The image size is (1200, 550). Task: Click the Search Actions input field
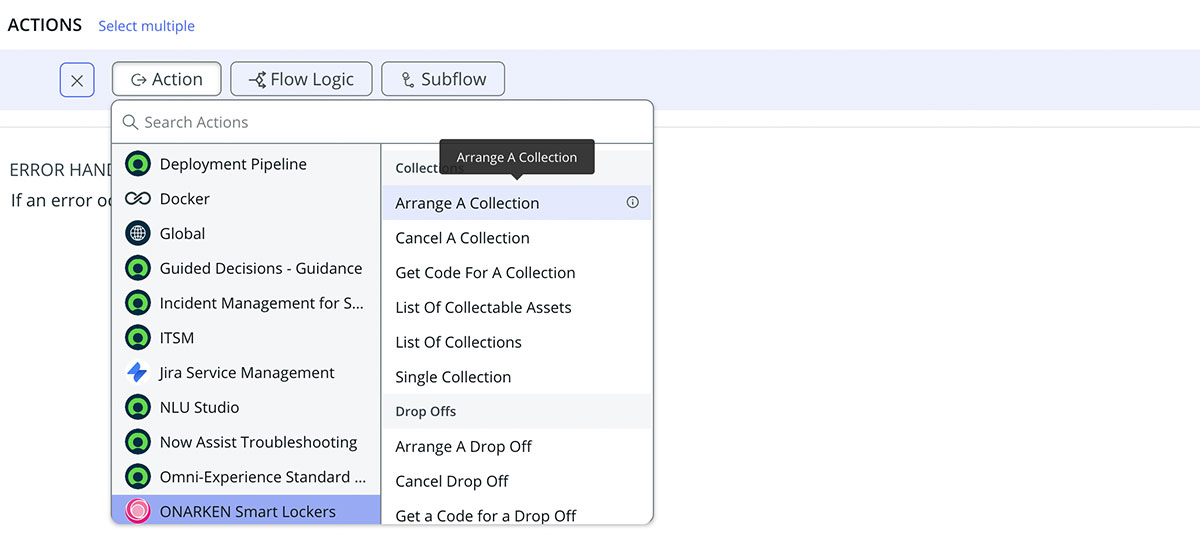tap(382, 122)
